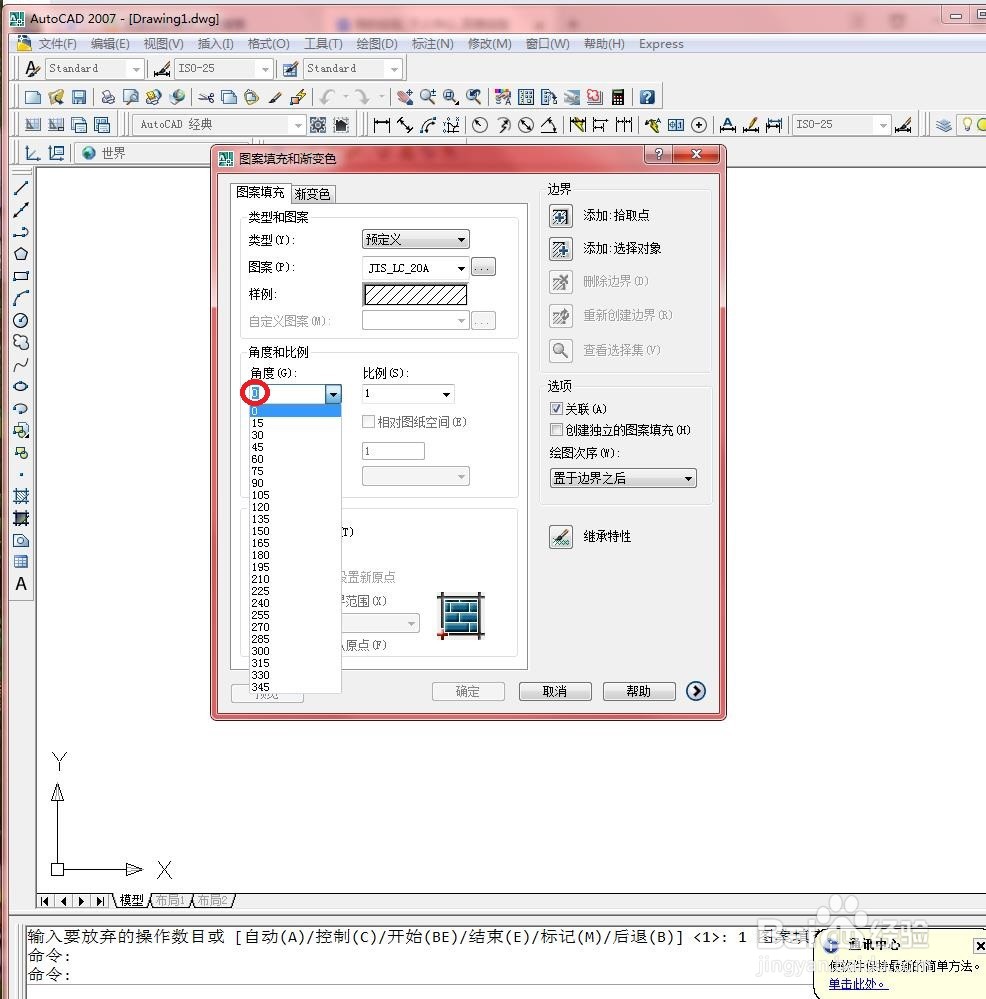Click Add: Pick points boundary icon
Image resolution: width=986 pixels, height=999 pixels.
(x=561, y=216)
